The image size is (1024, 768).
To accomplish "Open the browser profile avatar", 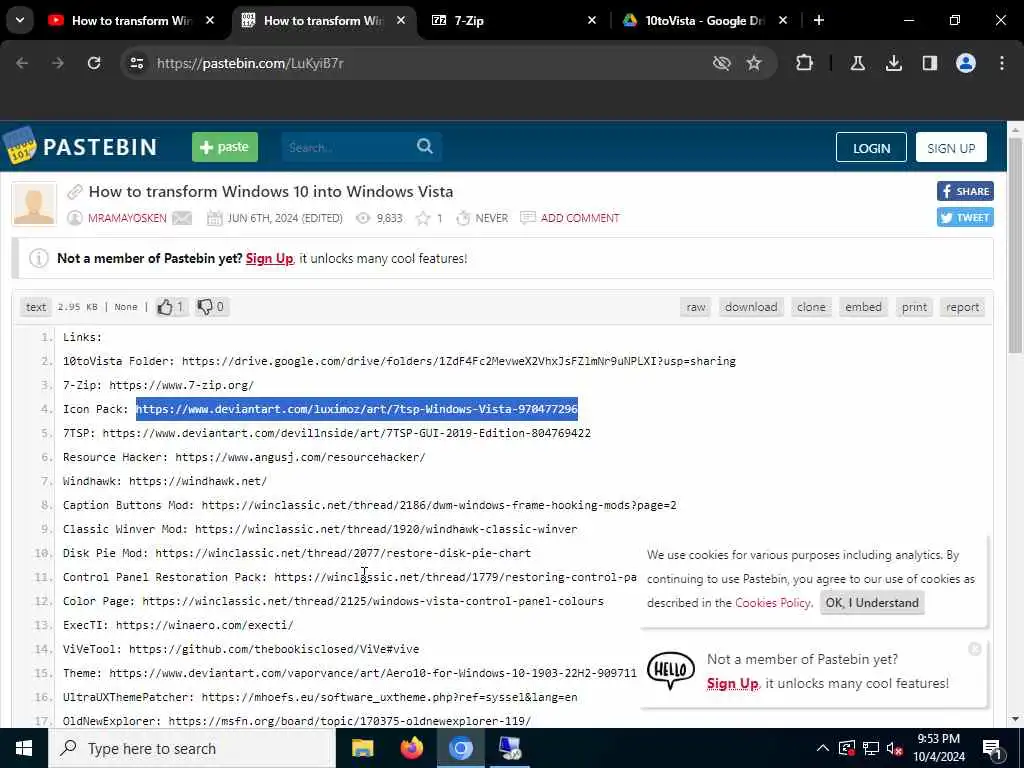I will 966,63.
